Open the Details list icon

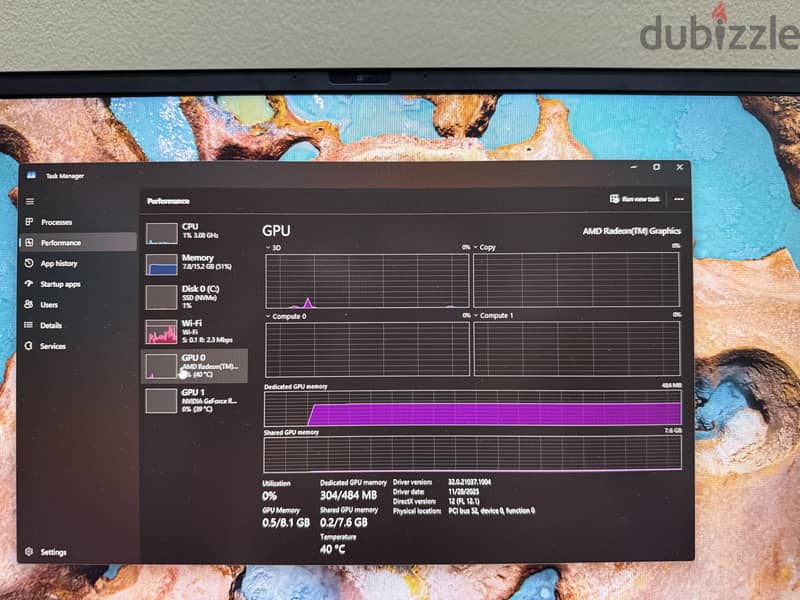point(29,325)
